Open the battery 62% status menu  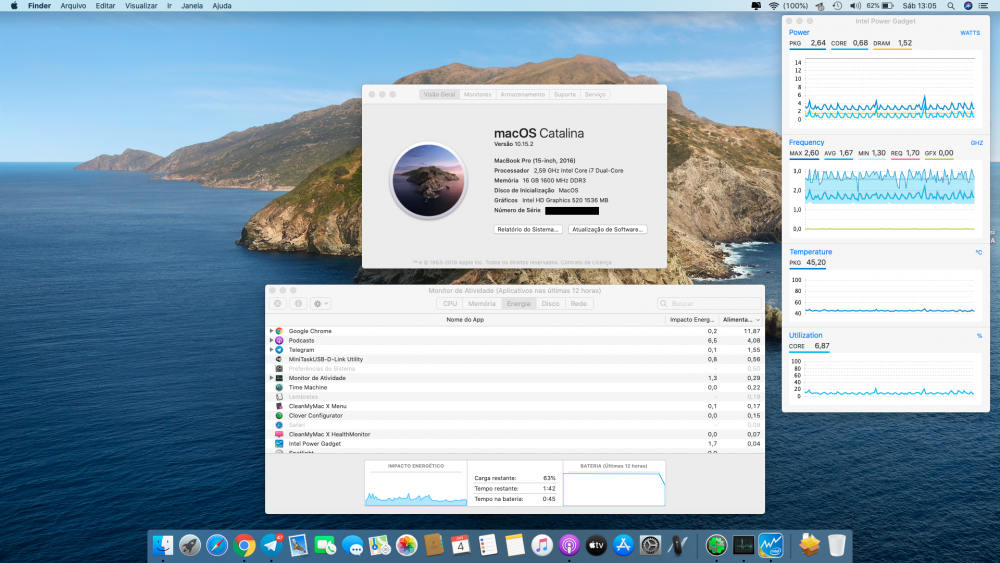(x=880, y=6)
